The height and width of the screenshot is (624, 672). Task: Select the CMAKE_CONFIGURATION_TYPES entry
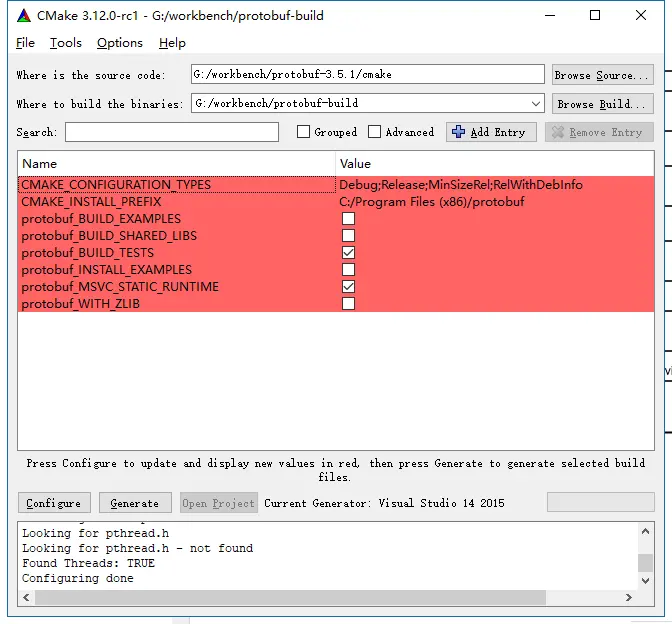click(177, 185)
